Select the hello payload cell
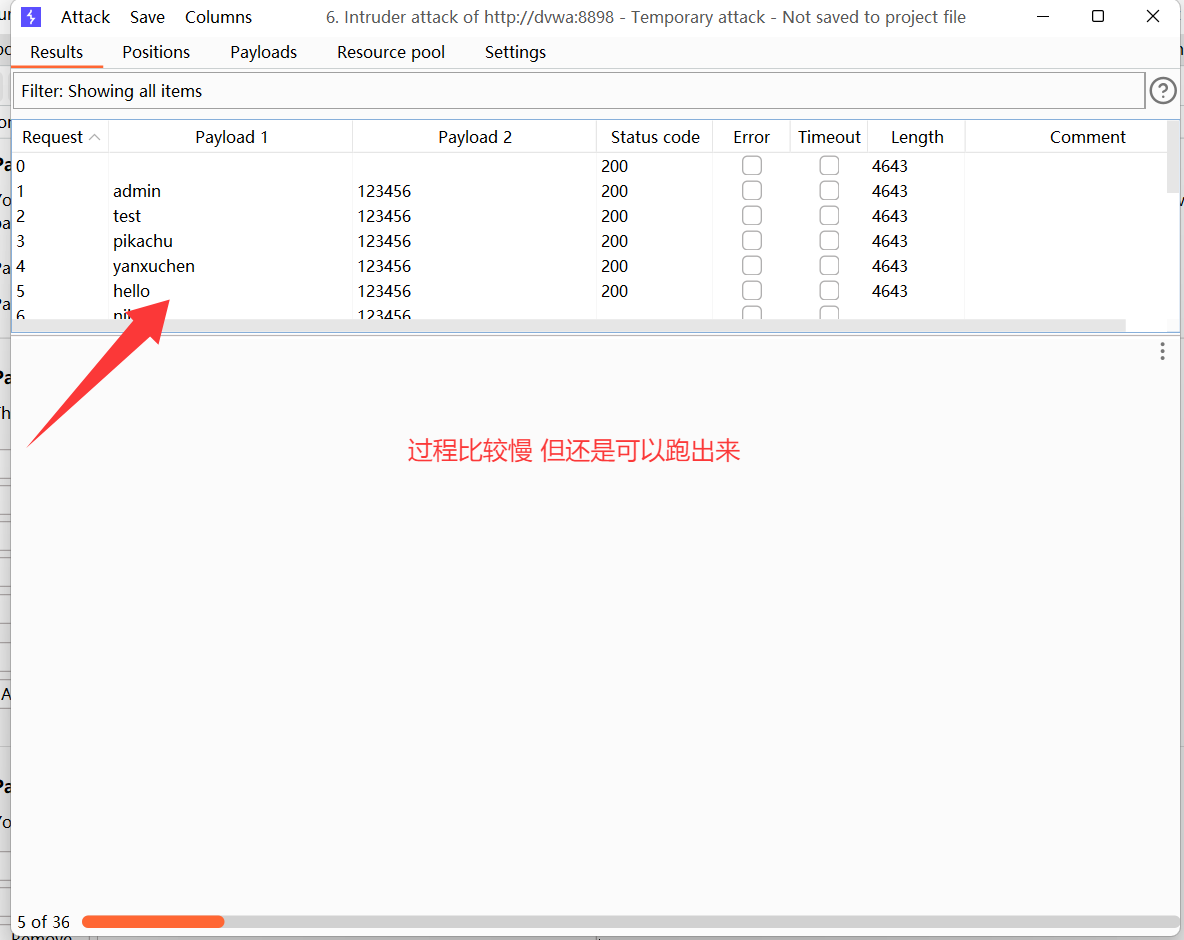 (131, 291)
